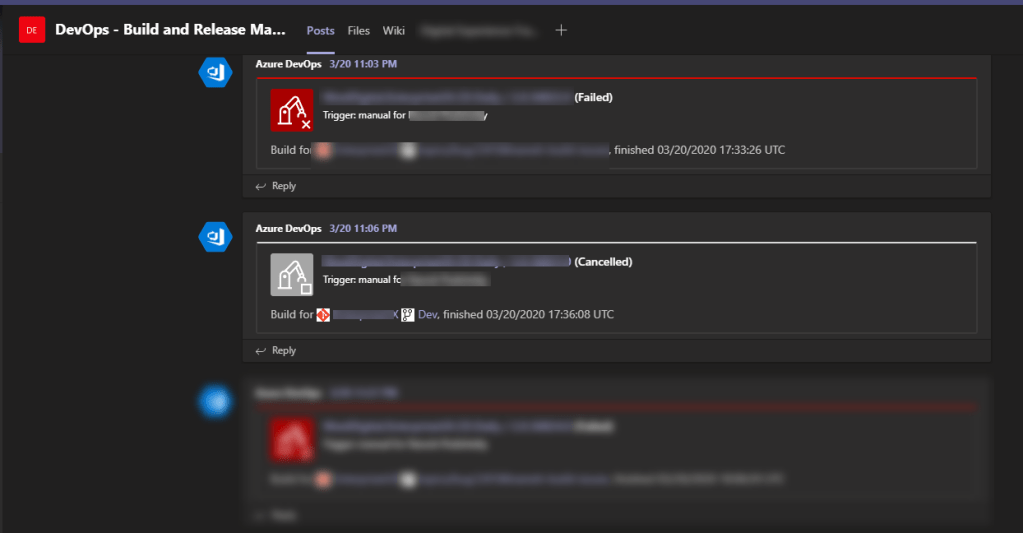This screenshot has height=533, width=1023.
Task: Click the Git repository icon in cancelled build
Action: point(323,314)
